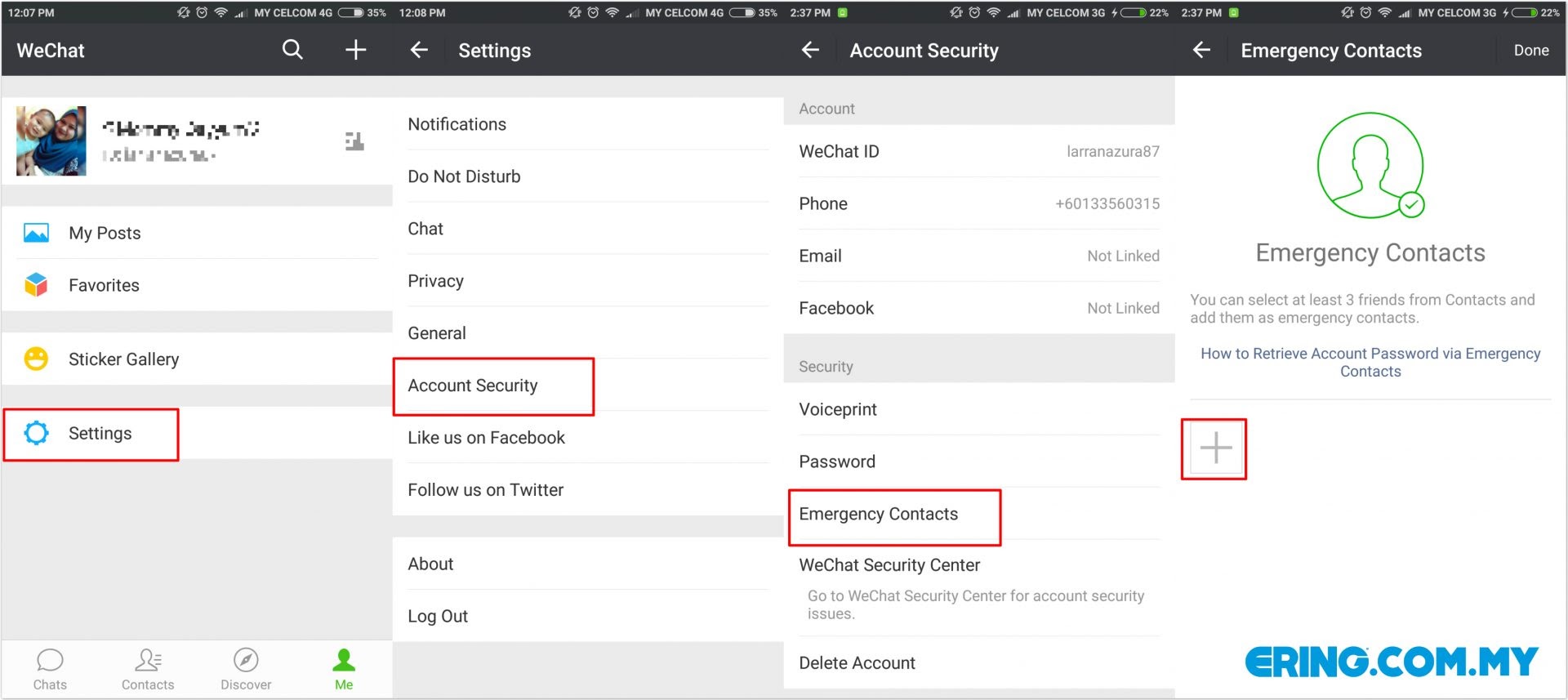
Task: Tap the profile name row
Action: (197, 140)
